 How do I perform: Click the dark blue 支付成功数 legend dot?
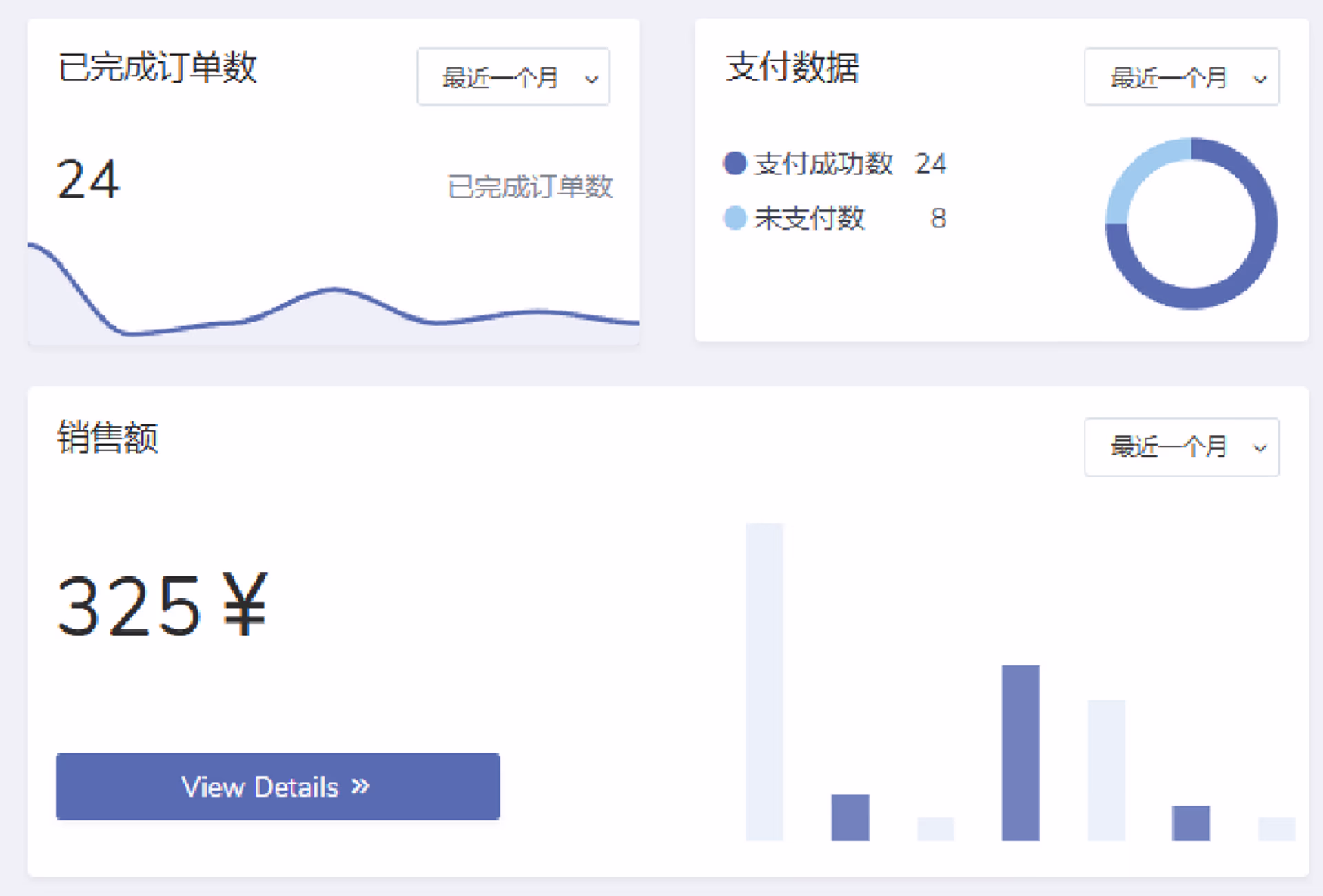click(x=735, y=163)
